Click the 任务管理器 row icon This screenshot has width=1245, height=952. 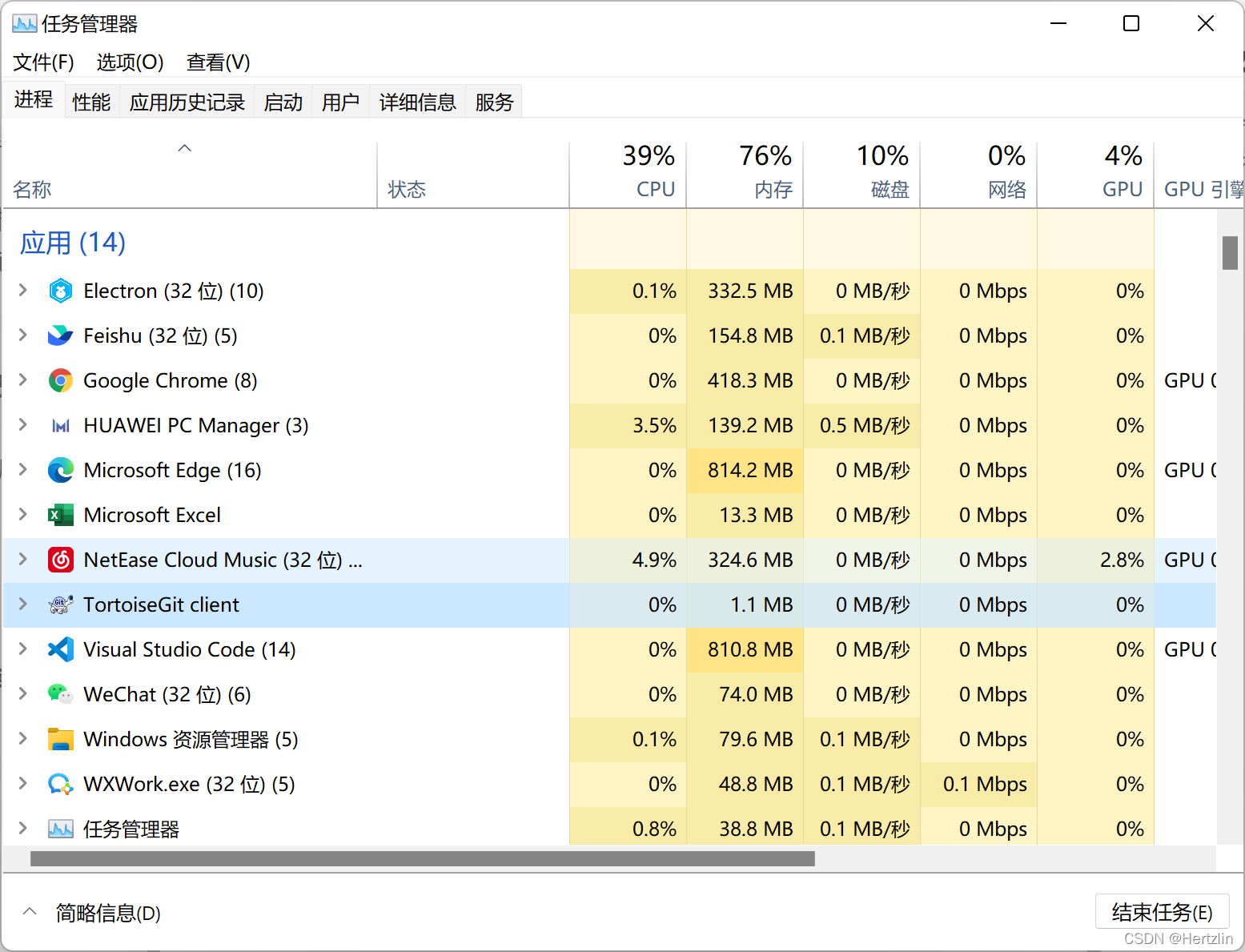pyautogui.click(x=61, y=829)
